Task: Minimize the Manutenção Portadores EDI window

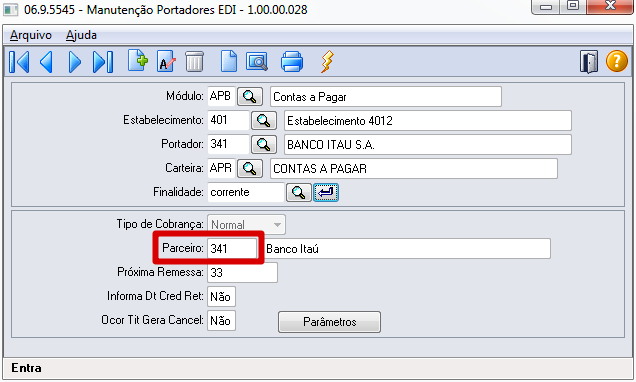Action: click(546, 7)
